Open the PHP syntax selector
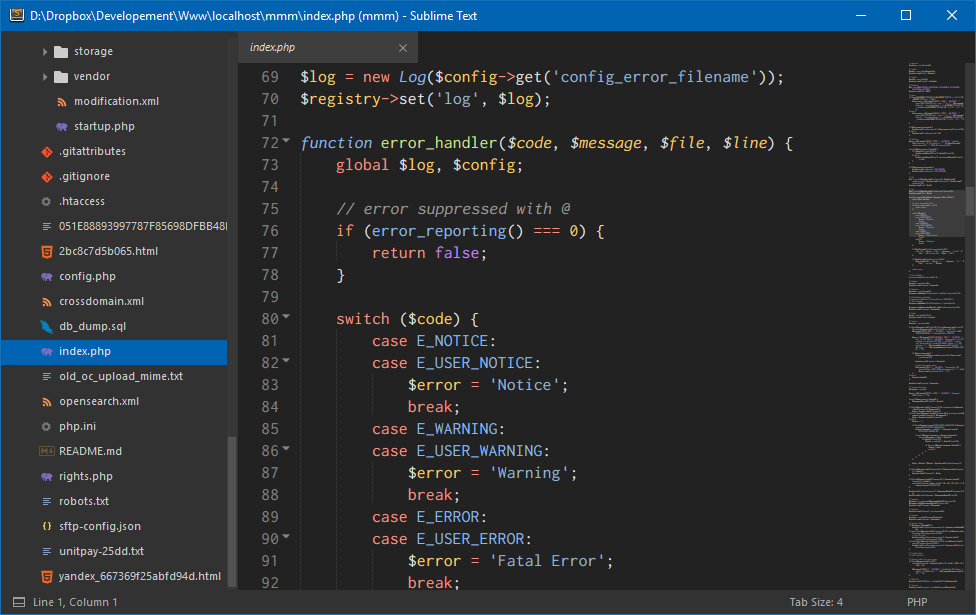This screenshot has height=615, width=976. click(x=917, y=602)
